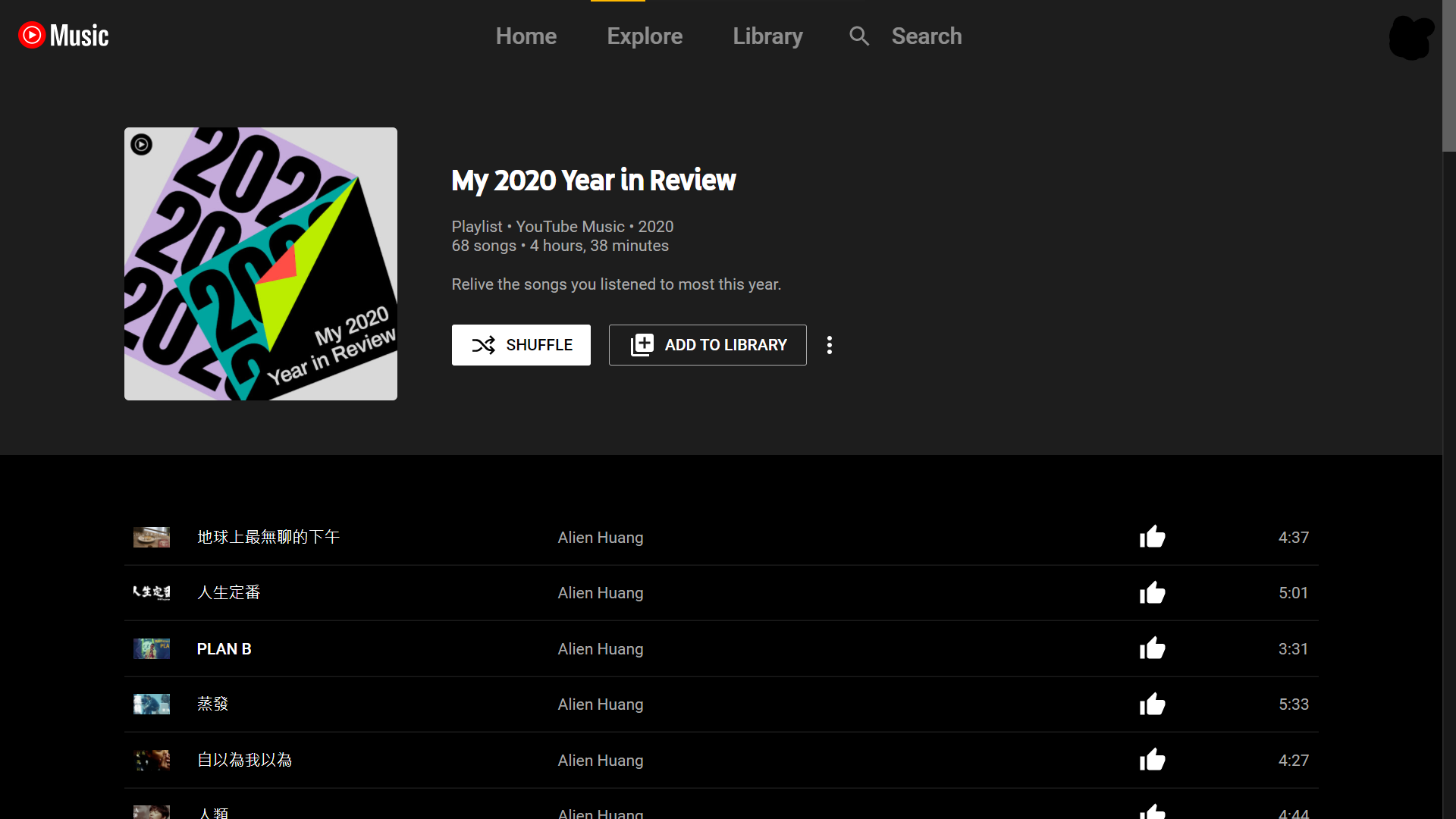
Task: Click the playlist title My 2020 Year in Review
Action: 594,180
